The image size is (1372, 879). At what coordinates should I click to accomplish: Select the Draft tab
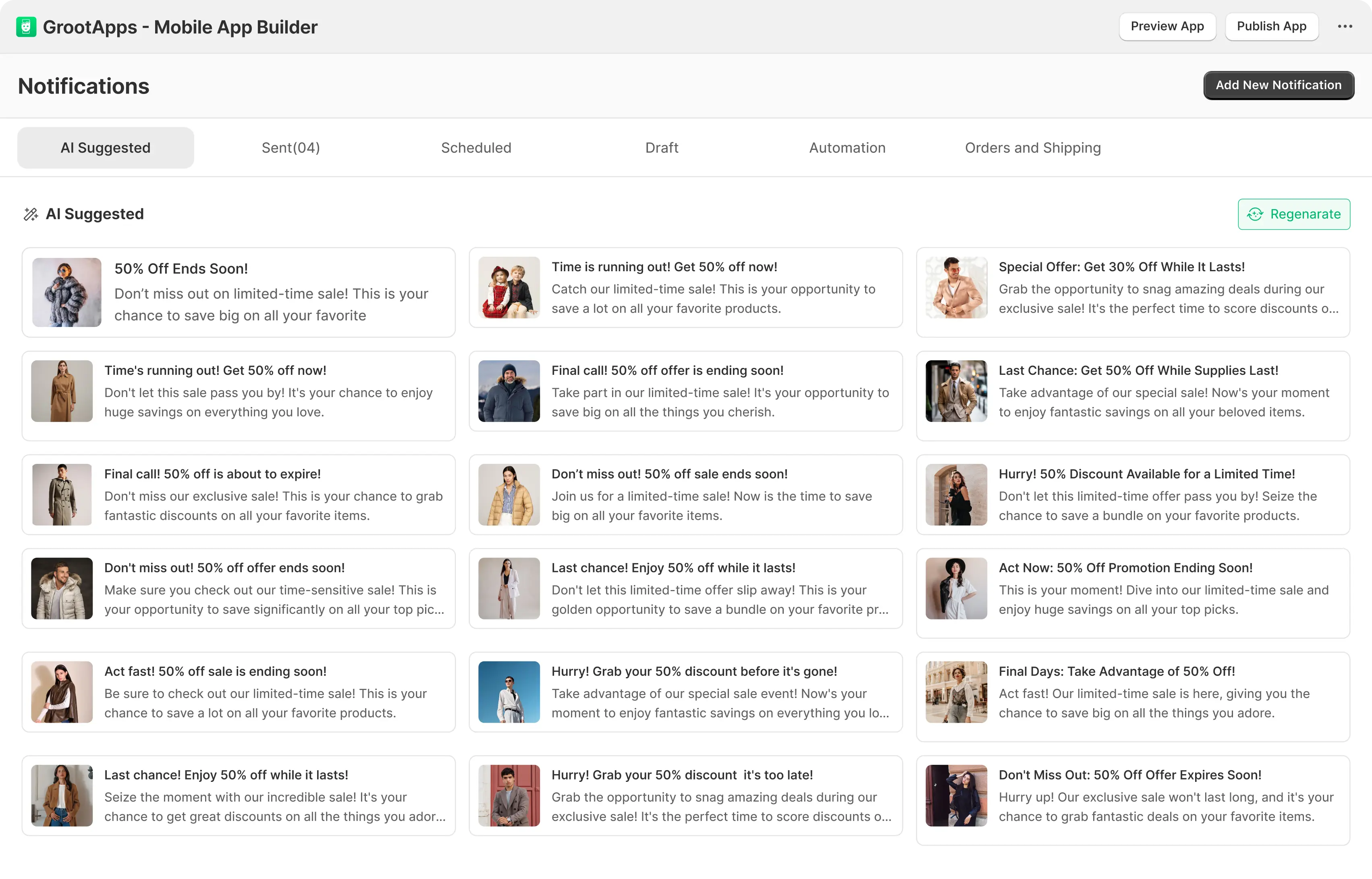point(662,147)
